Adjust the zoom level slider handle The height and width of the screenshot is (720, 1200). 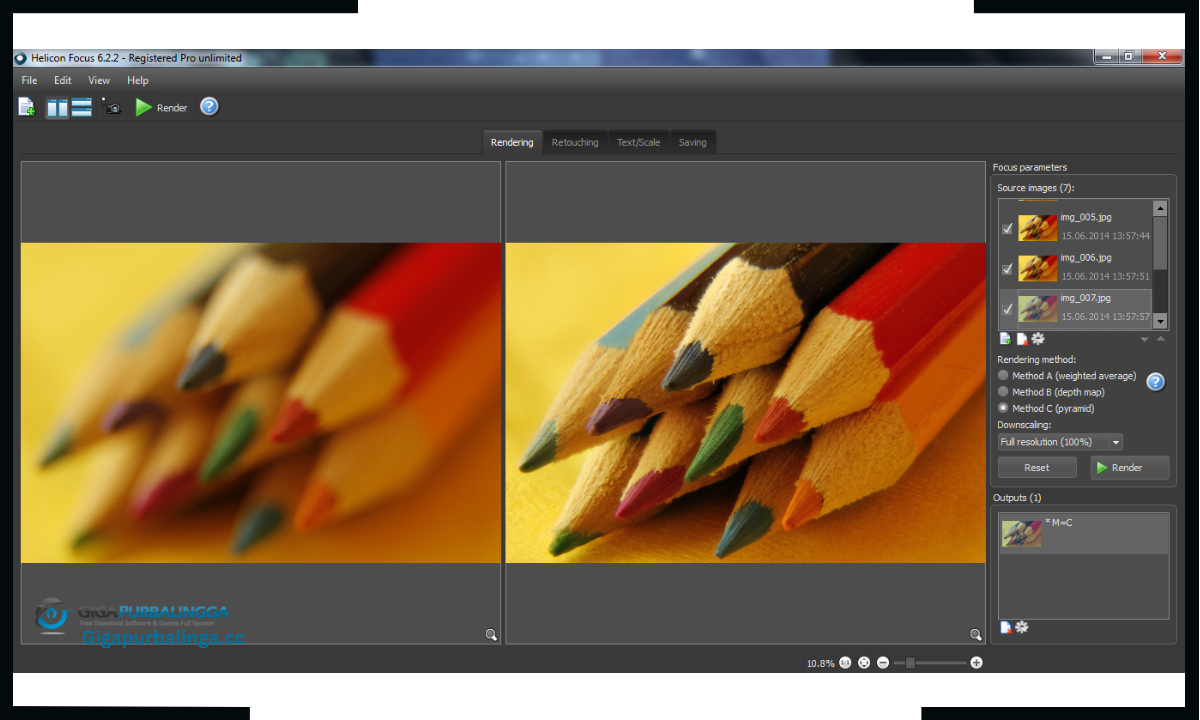[x=910, y=662]
